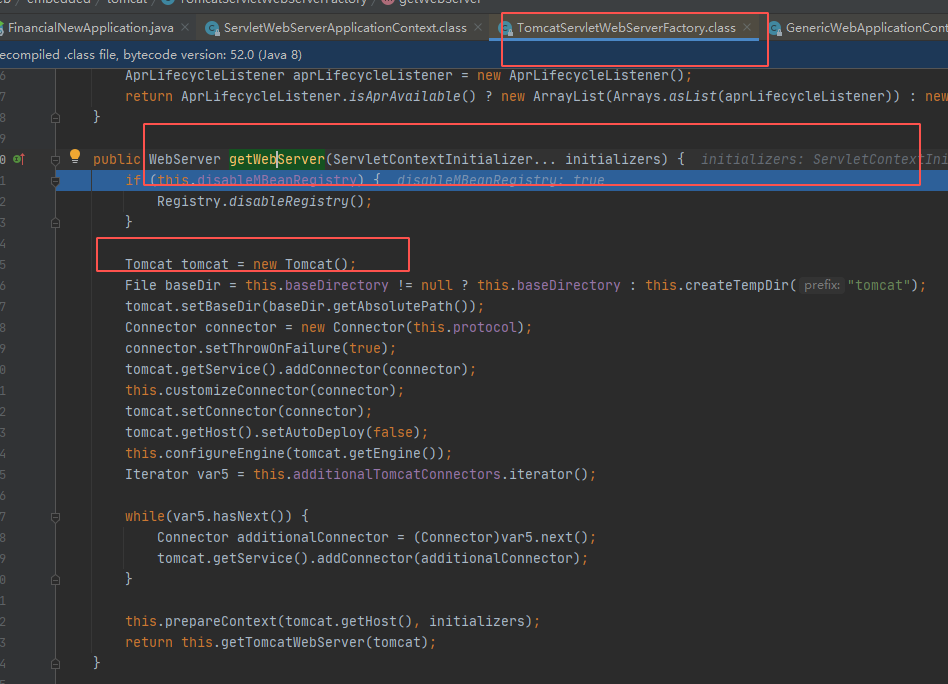Collapse the getWebServer method using its fold marker

55,160
